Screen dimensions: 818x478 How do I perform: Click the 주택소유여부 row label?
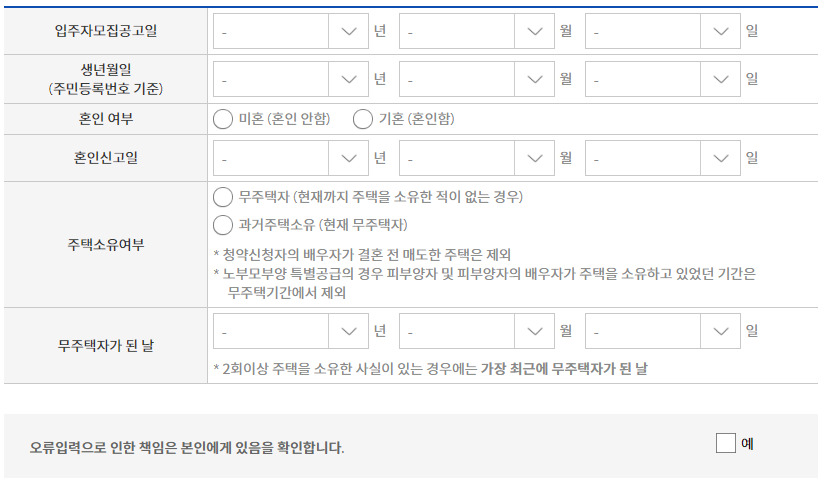pyautogui.click(x=106, y=244)
